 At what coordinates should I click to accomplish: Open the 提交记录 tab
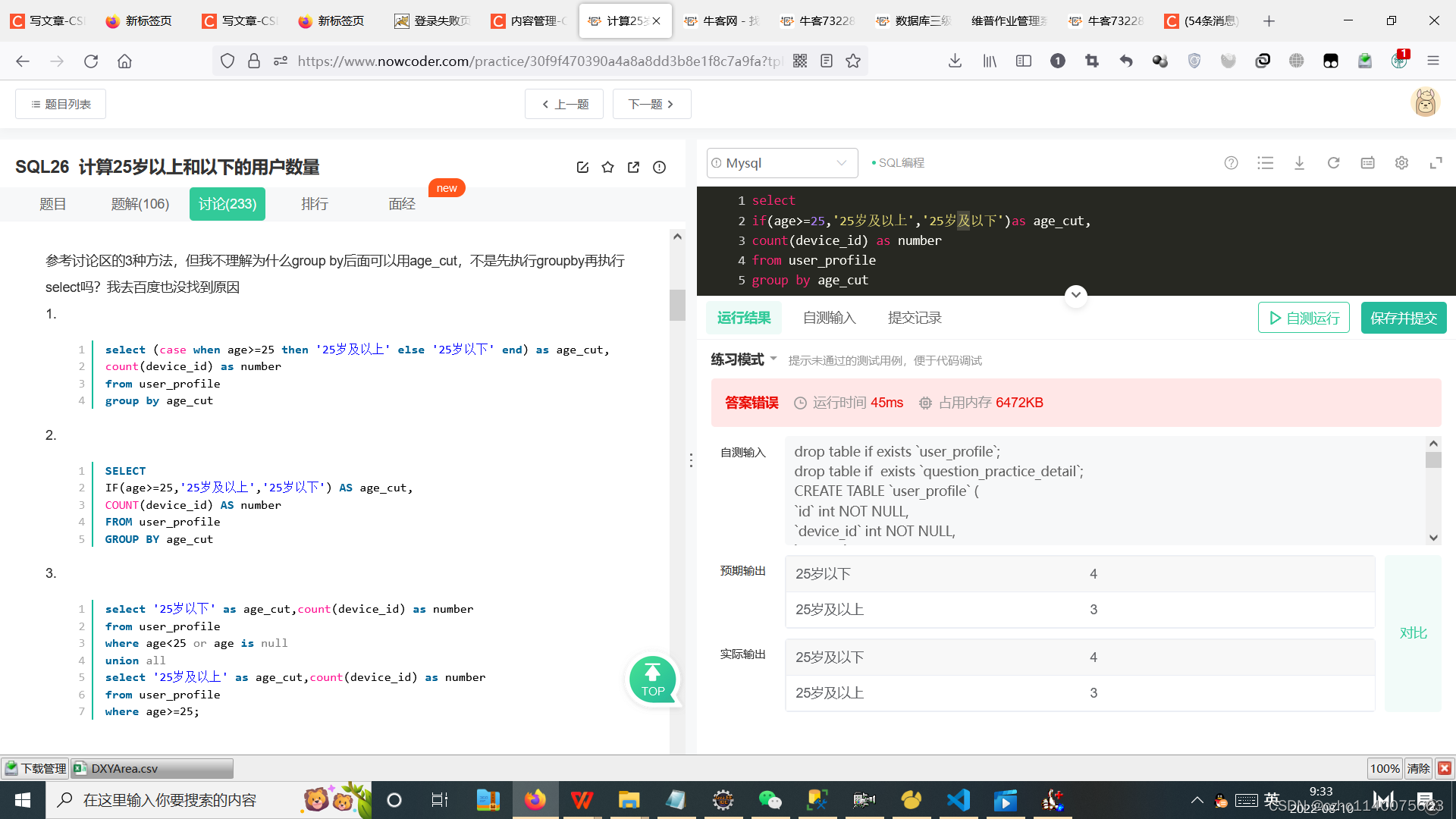(915, 318)
